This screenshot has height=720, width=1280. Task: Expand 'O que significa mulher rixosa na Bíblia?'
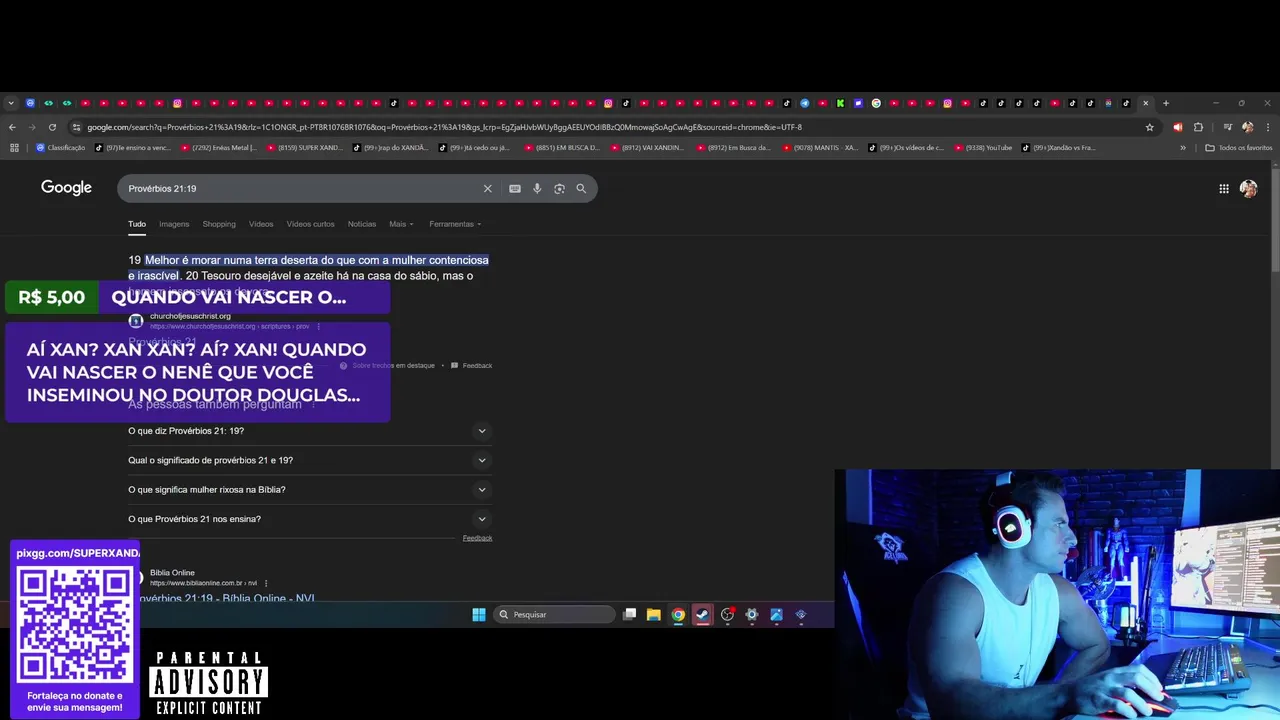[x=309, y=490]
